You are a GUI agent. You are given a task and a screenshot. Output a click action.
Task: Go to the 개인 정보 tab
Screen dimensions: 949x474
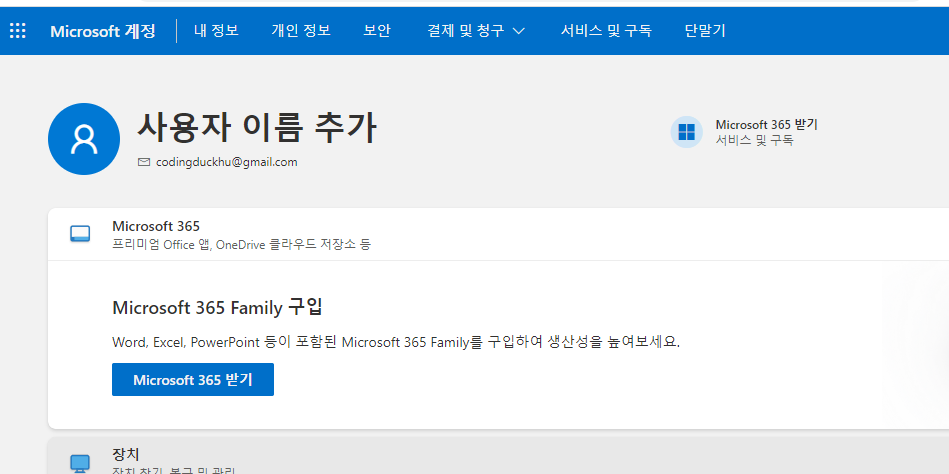coord(301,30)
